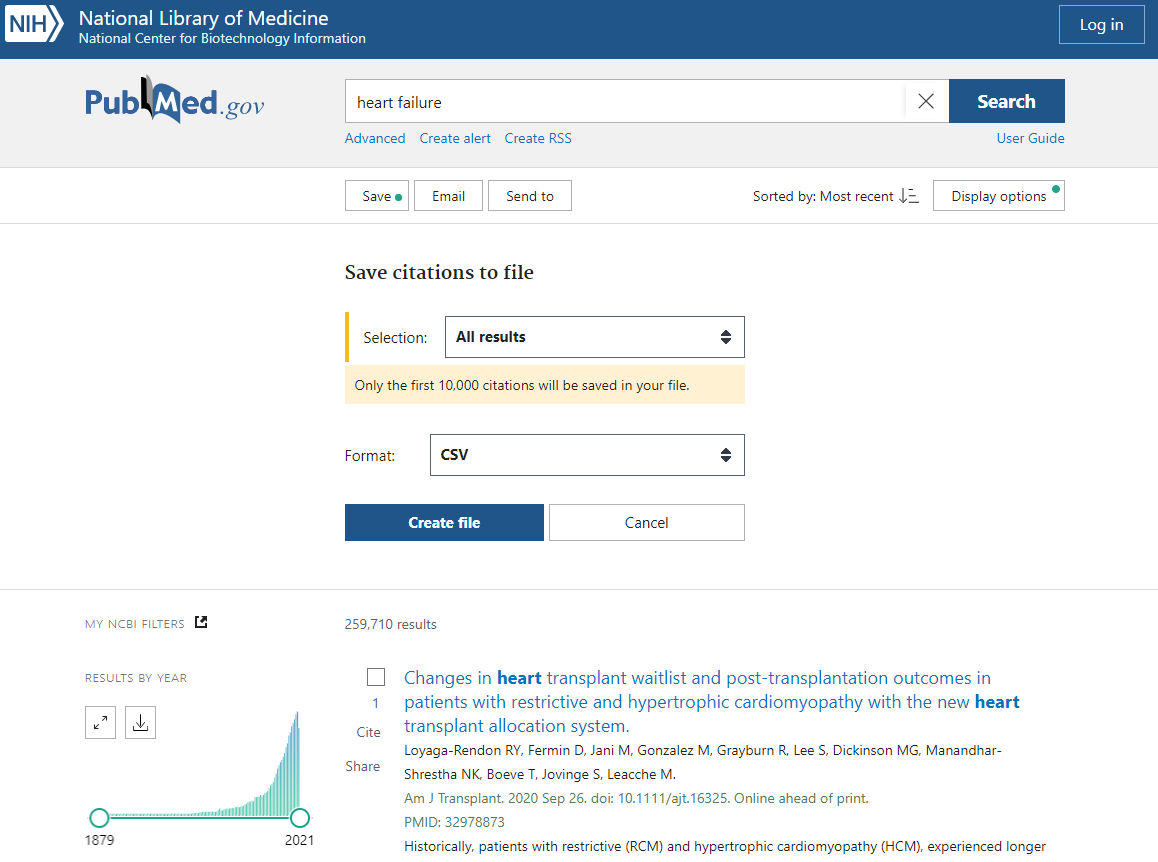Click the Email option button

(x=448, y=196)
